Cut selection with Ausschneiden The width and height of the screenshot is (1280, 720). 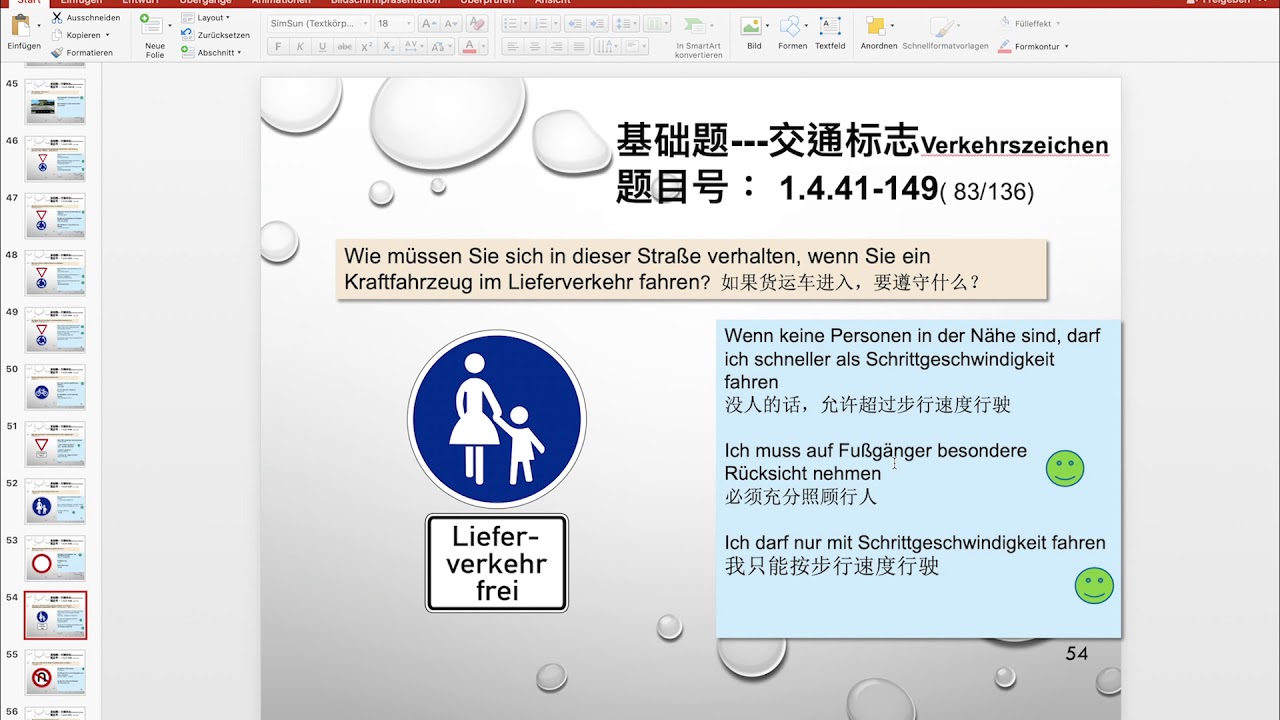pos(86,18)
